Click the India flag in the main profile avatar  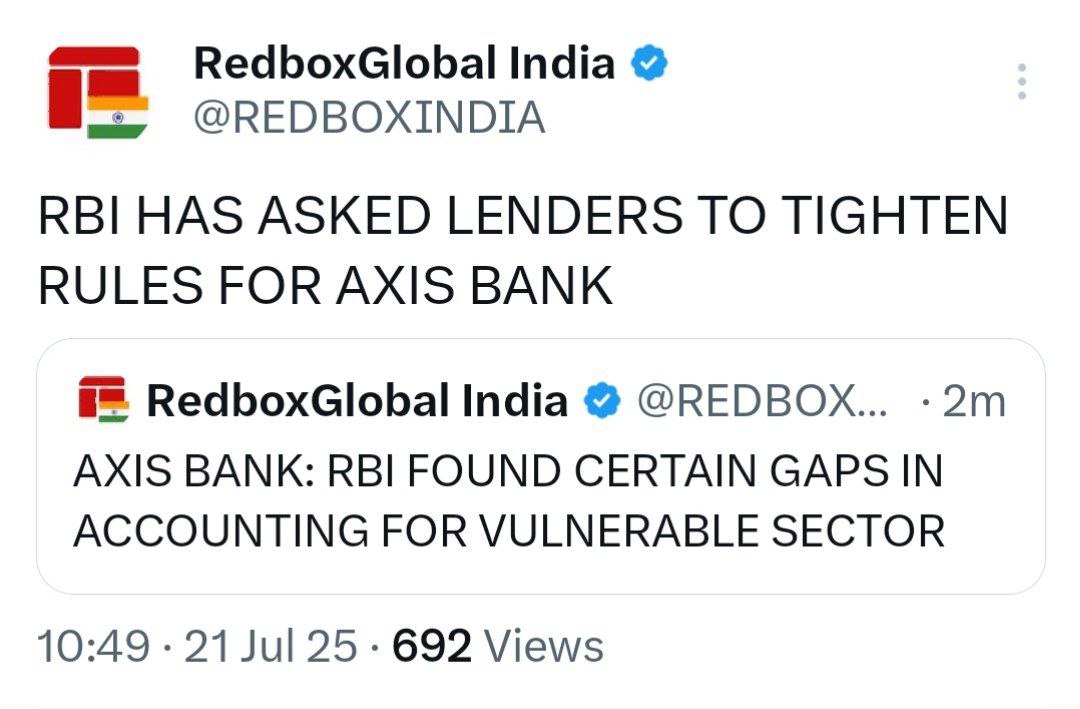[x=118, y=117]
